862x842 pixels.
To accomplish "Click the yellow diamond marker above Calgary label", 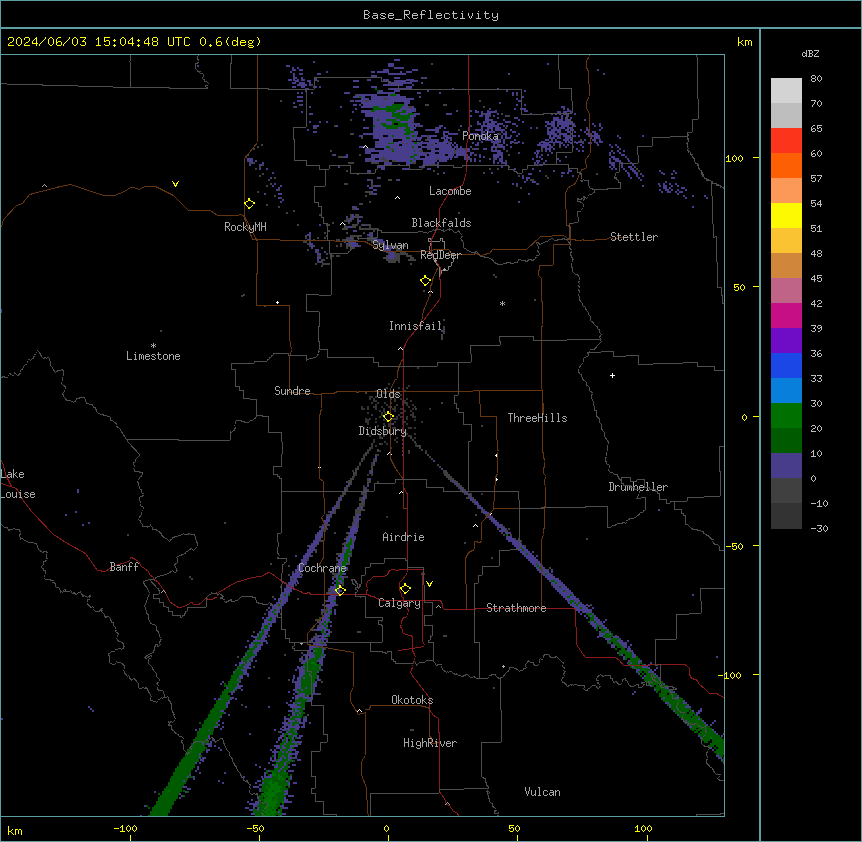I will [x=405, y=589].
